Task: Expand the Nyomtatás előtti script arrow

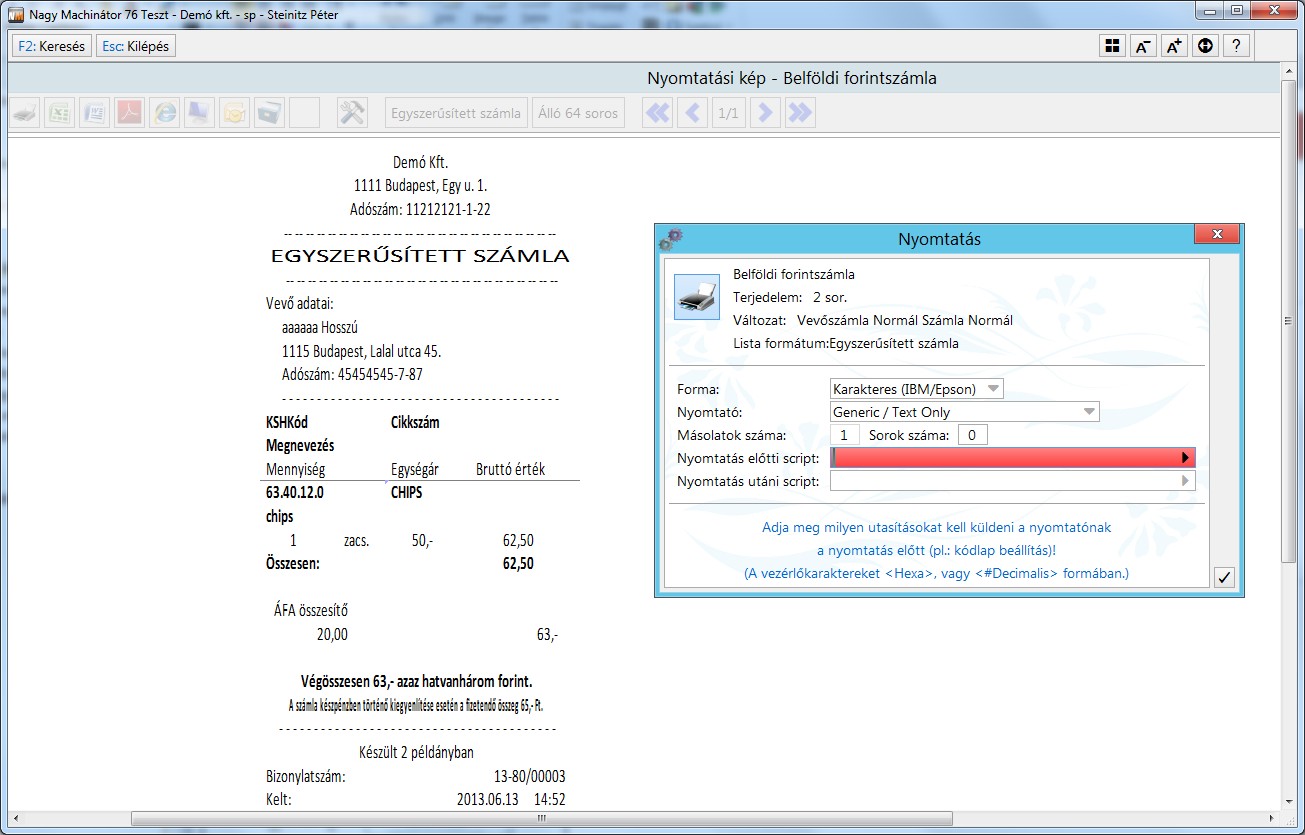Action: coord(1186,458)
